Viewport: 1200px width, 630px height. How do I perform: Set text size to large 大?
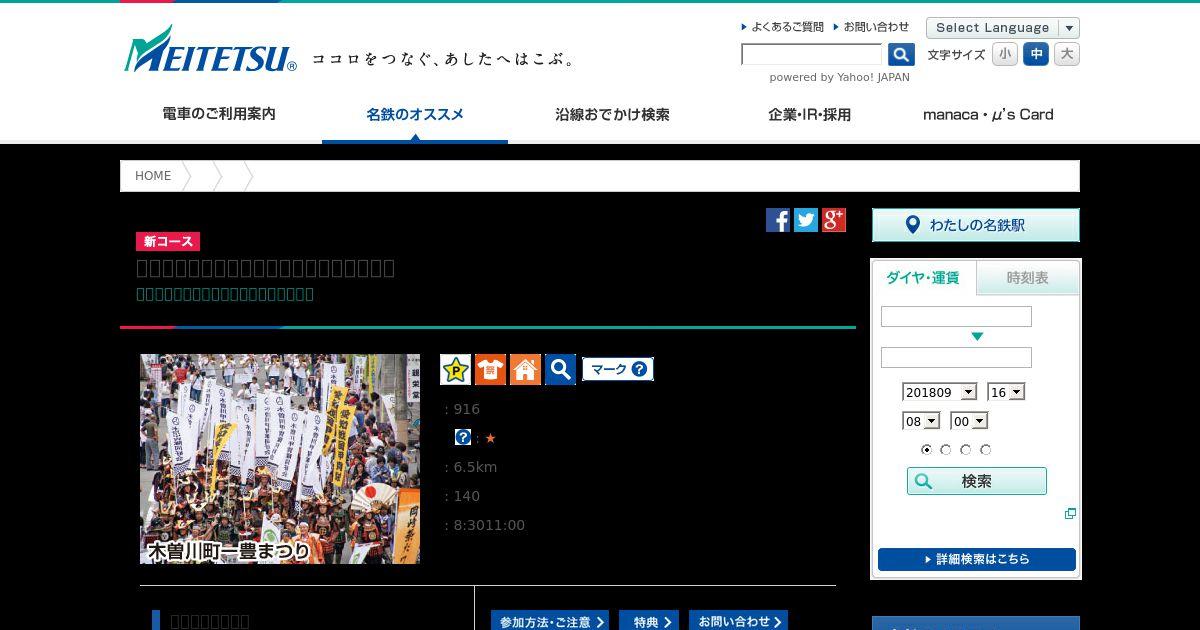pyautogui.click(x=1067, y=54)
